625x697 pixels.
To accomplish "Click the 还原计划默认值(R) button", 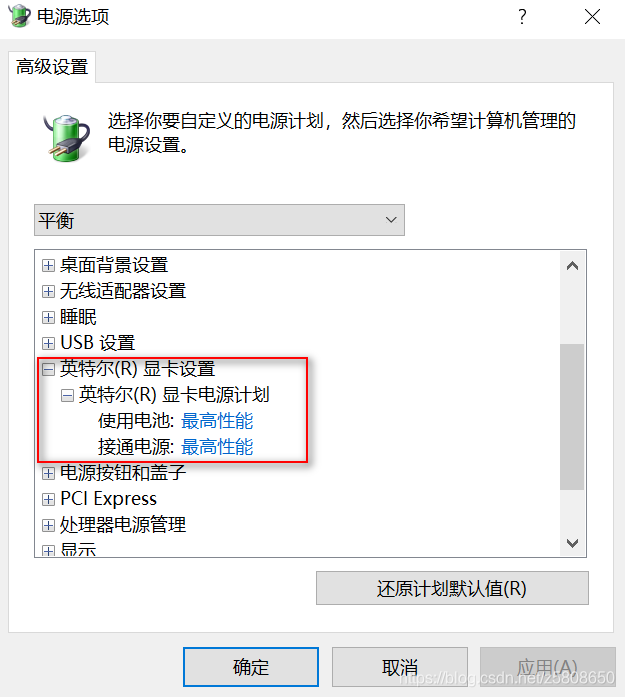I will 452,588.
